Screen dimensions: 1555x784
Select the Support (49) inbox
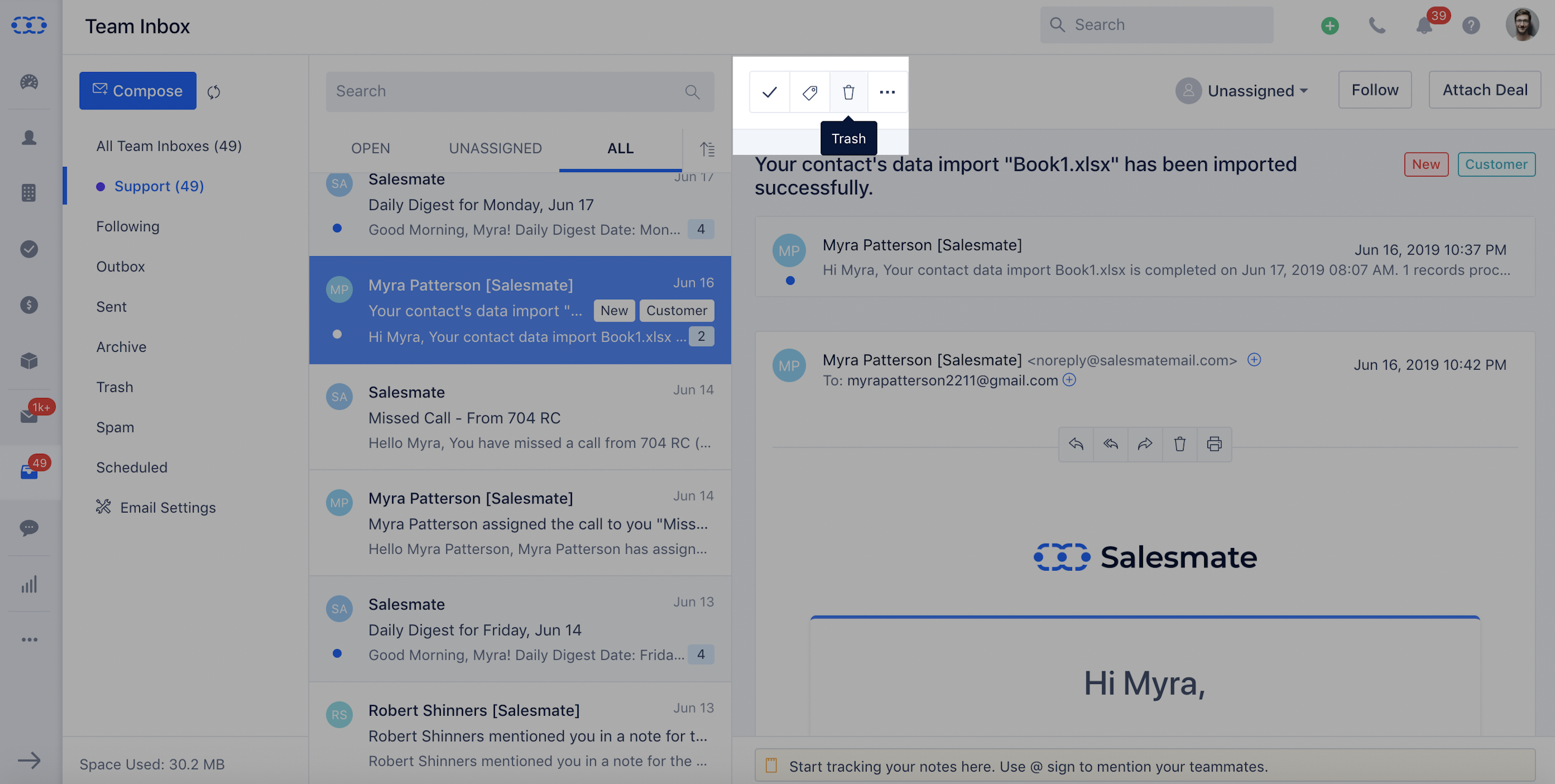coord(159,186)
